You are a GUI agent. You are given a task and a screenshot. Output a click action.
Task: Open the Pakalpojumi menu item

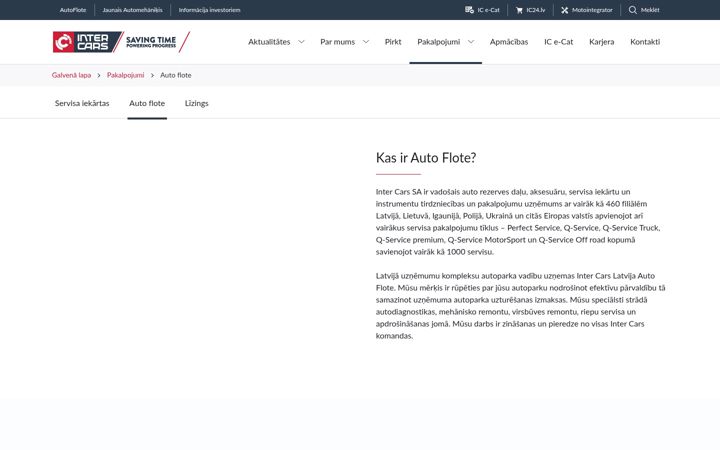pyautogui.click(x=439, y=42)
